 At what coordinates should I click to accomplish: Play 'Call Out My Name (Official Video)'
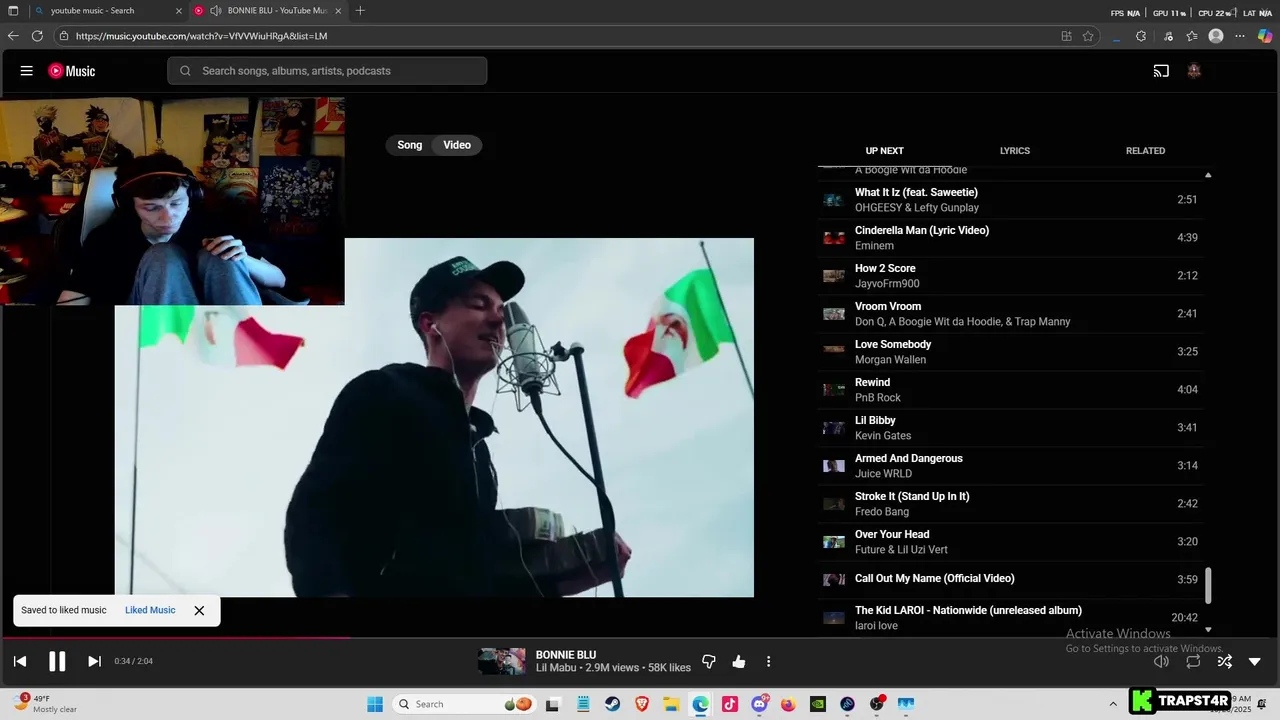(x=1010, y=580)
